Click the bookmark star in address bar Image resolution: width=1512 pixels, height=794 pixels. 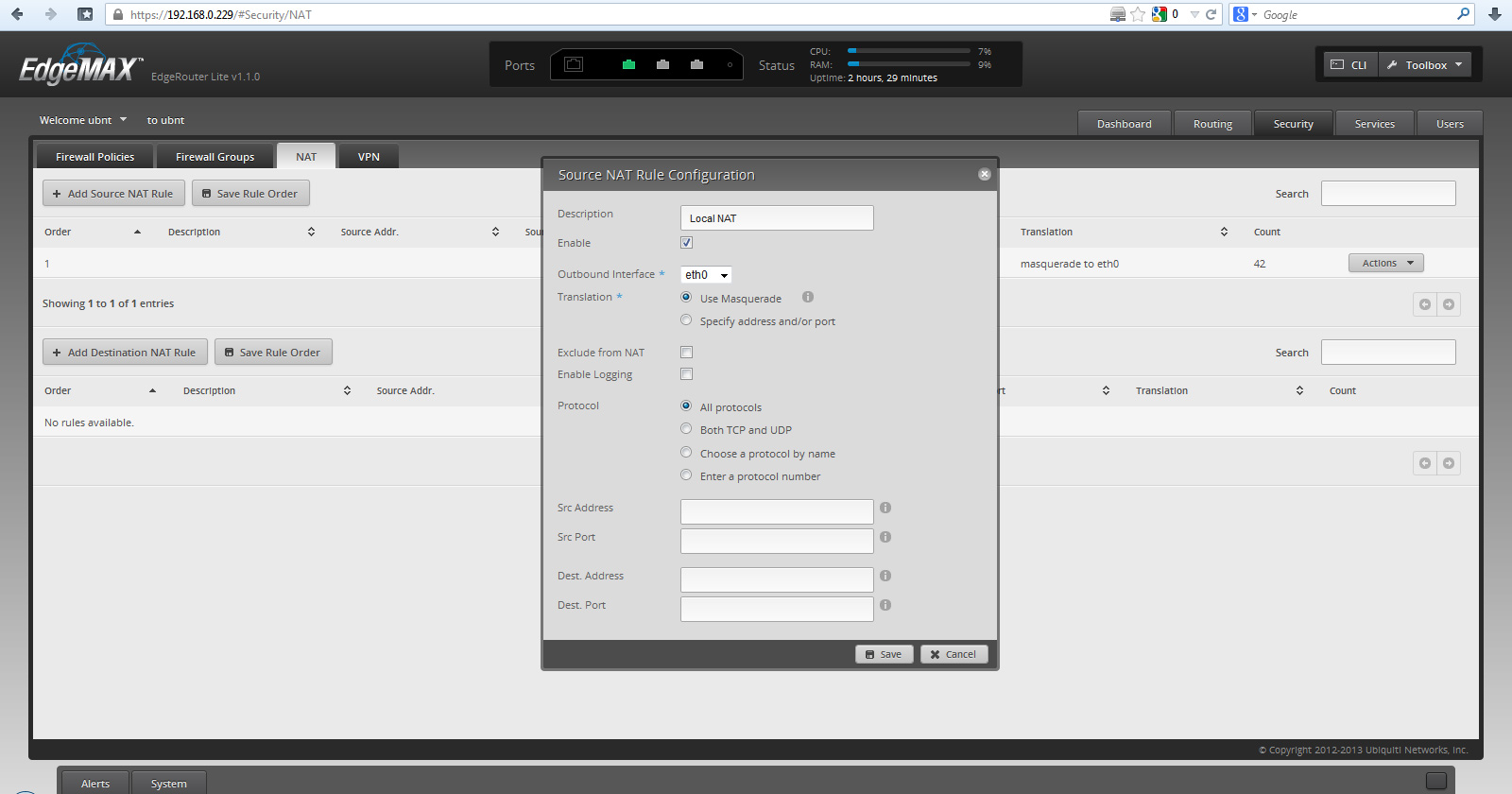[x=1138, y=14]
